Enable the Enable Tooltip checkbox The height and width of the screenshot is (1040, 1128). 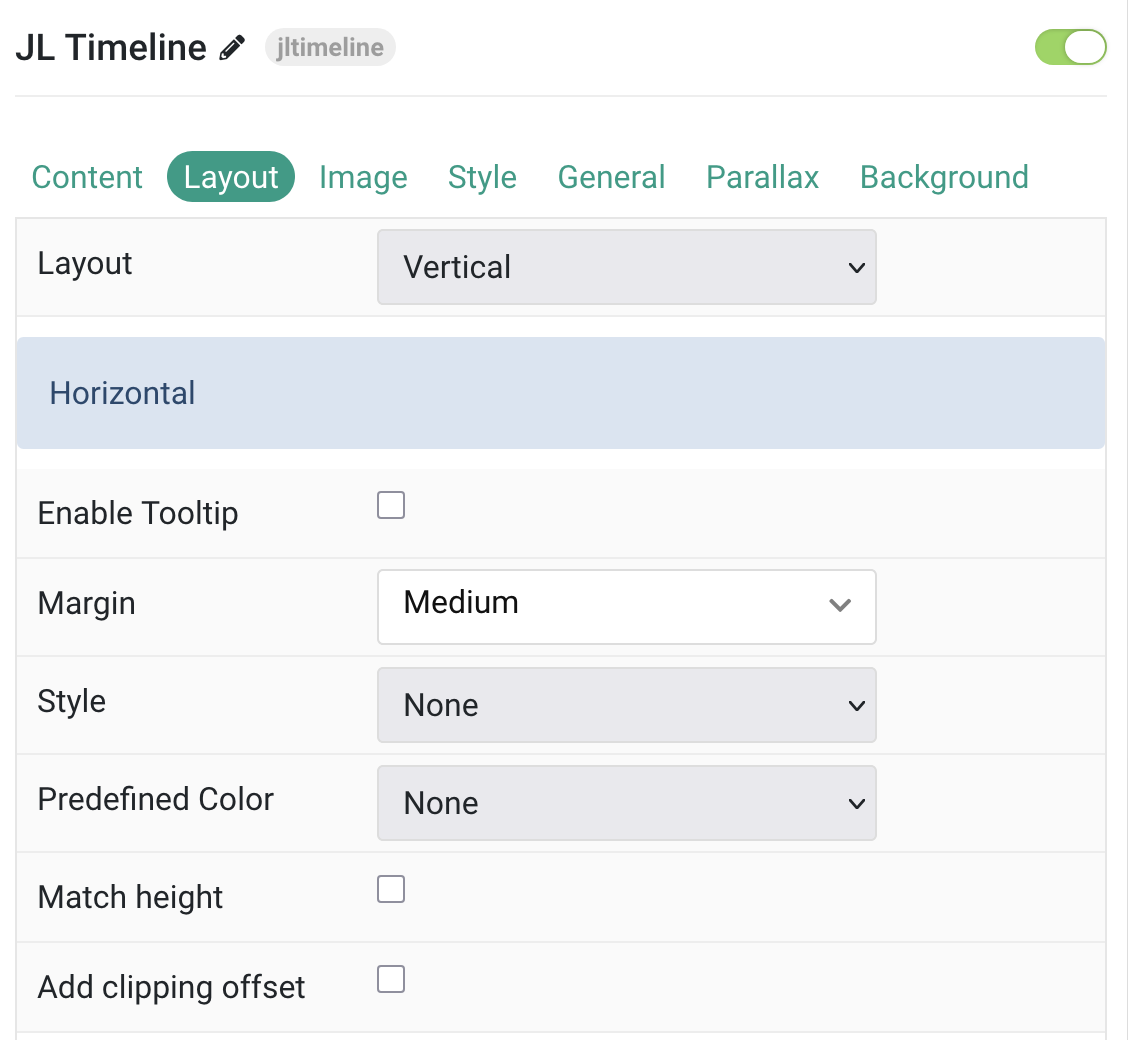tap(391, 506)
